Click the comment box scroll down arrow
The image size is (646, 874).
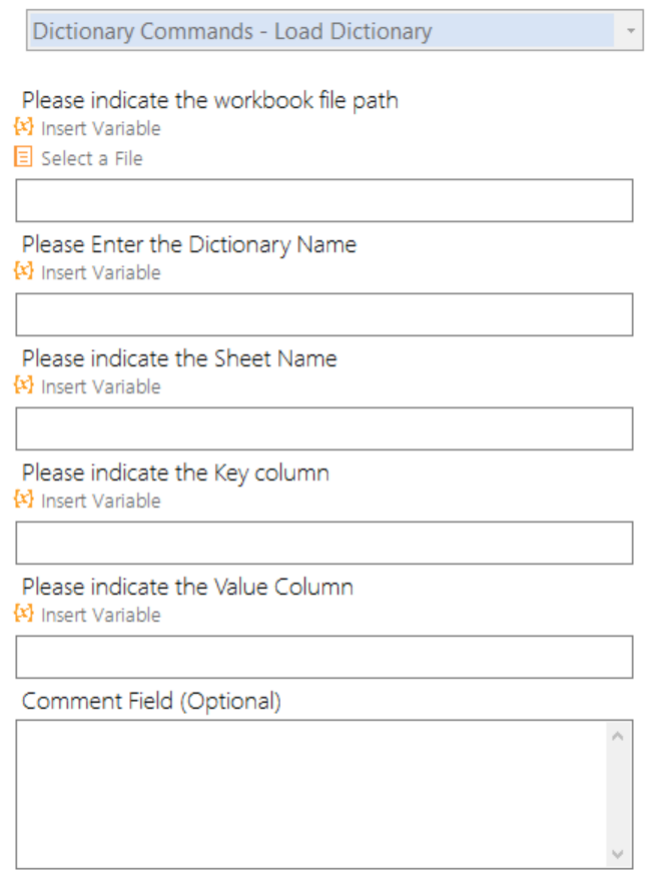(x=617, y=853)
